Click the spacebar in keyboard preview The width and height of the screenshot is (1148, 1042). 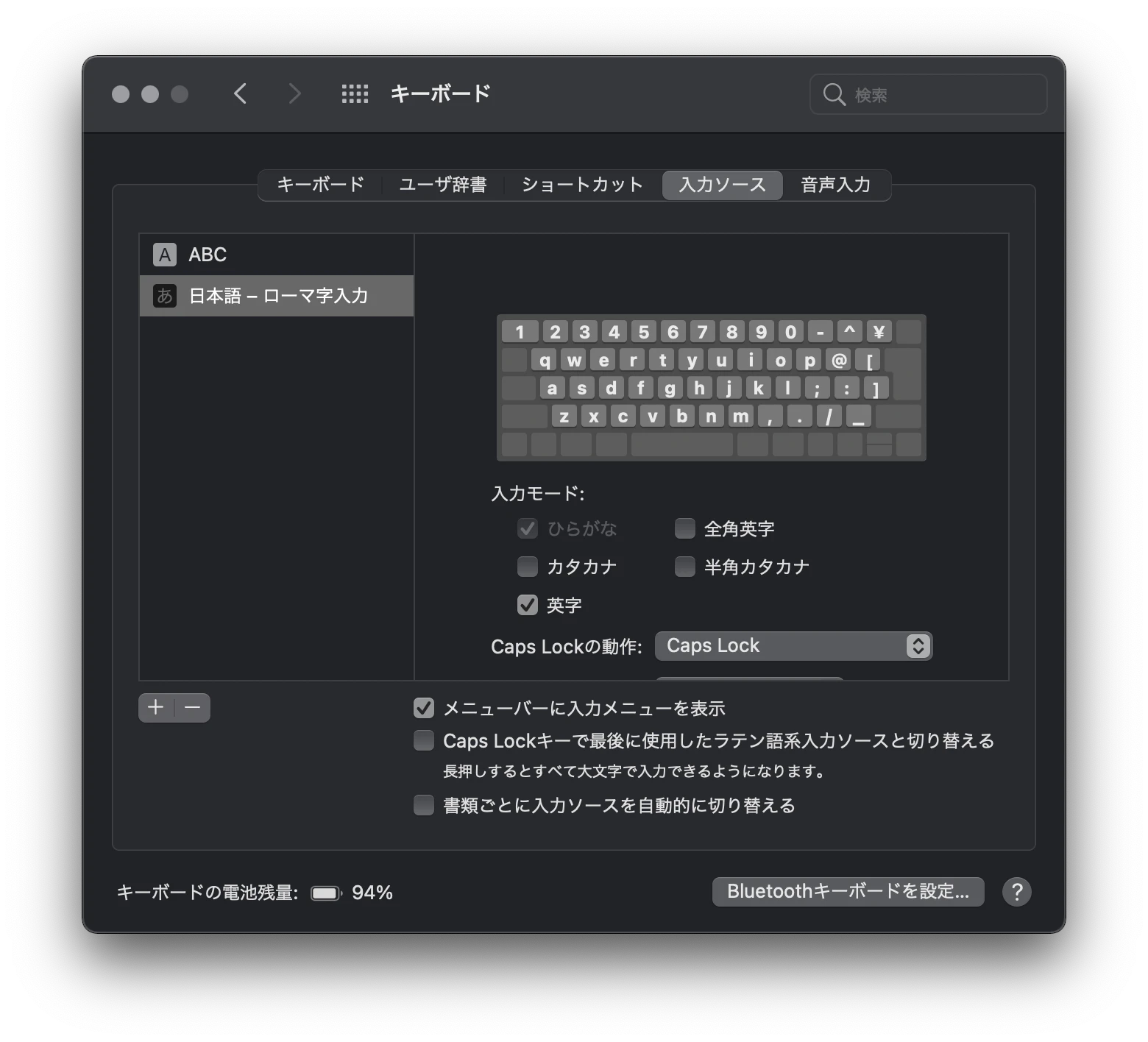pyautogui.click(x=682, y=444)
